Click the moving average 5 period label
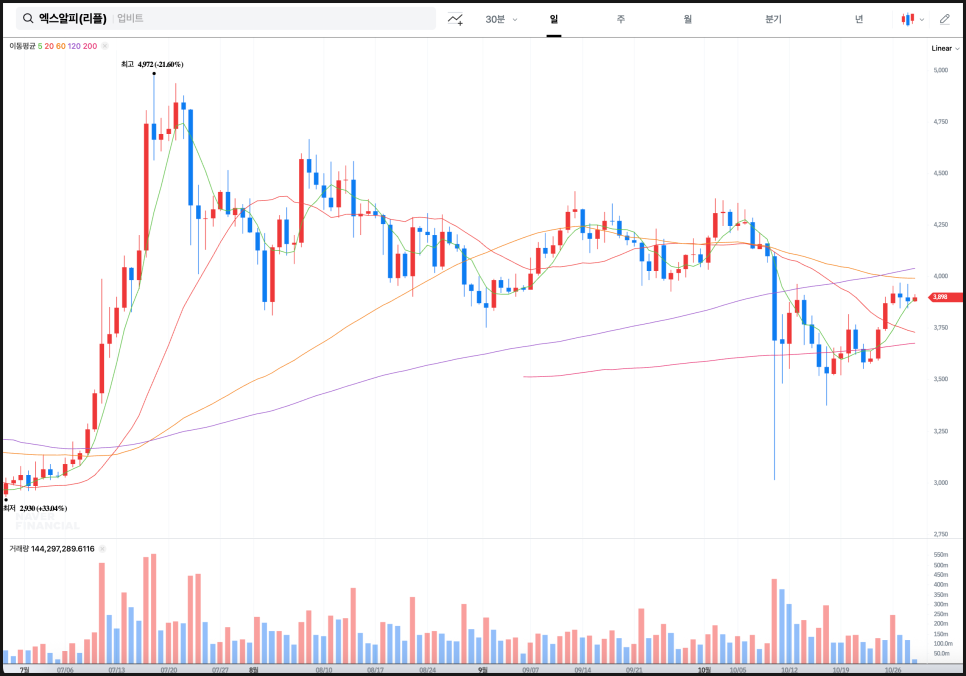This screenshot has height=676, width=966. coord(40,46)
